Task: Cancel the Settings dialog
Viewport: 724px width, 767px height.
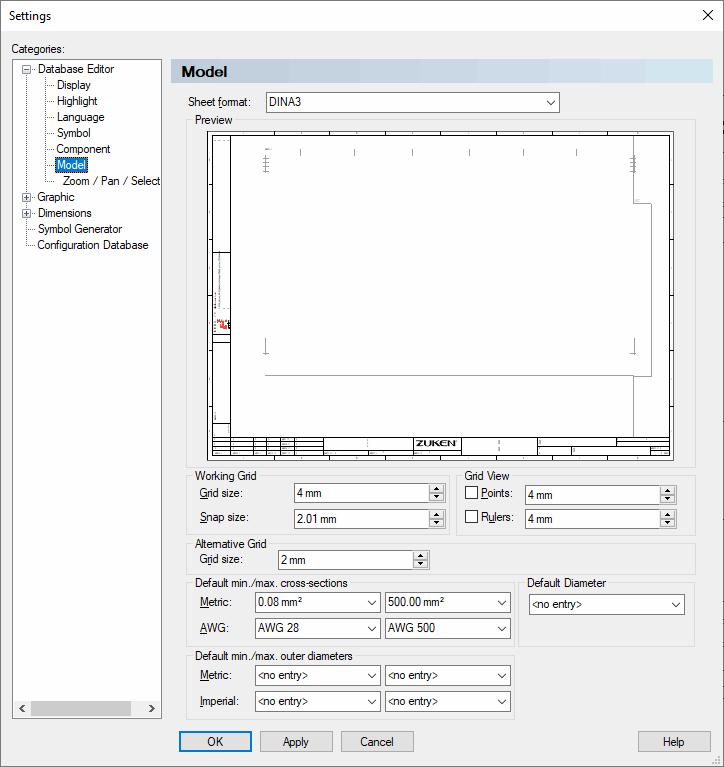Action: (377, 742)
